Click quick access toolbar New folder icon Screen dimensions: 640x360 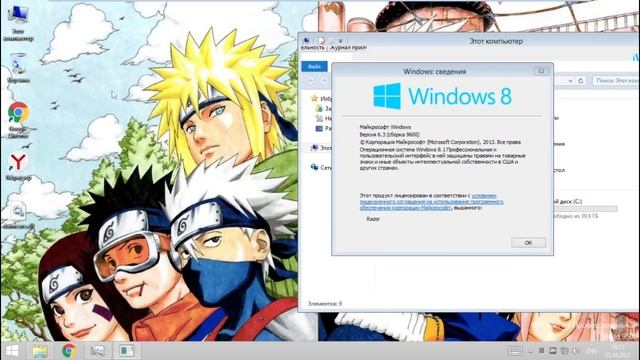pos(332,40)
